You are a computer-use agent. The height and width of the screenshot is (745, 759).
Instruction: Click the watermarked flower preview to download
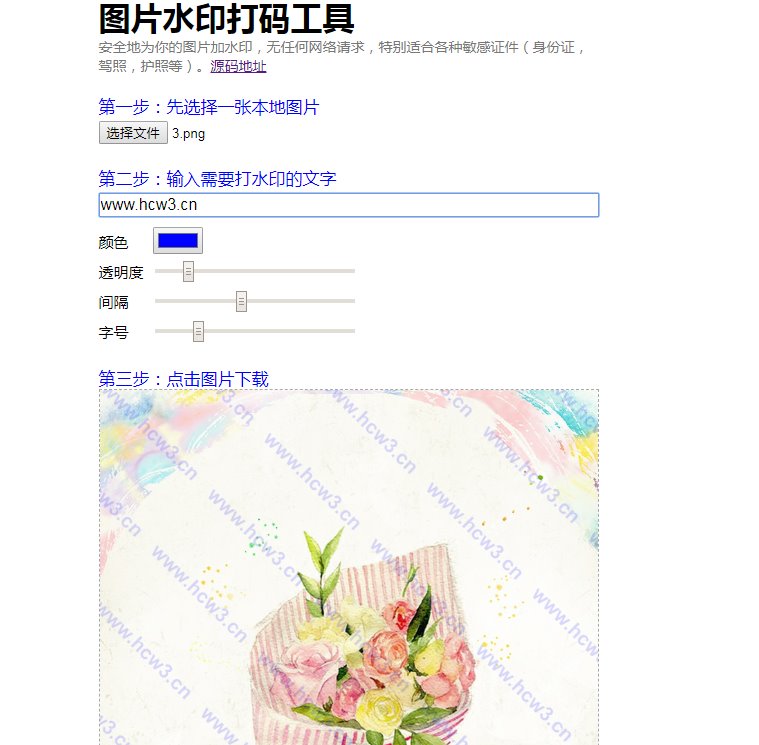tap(349, 567)
